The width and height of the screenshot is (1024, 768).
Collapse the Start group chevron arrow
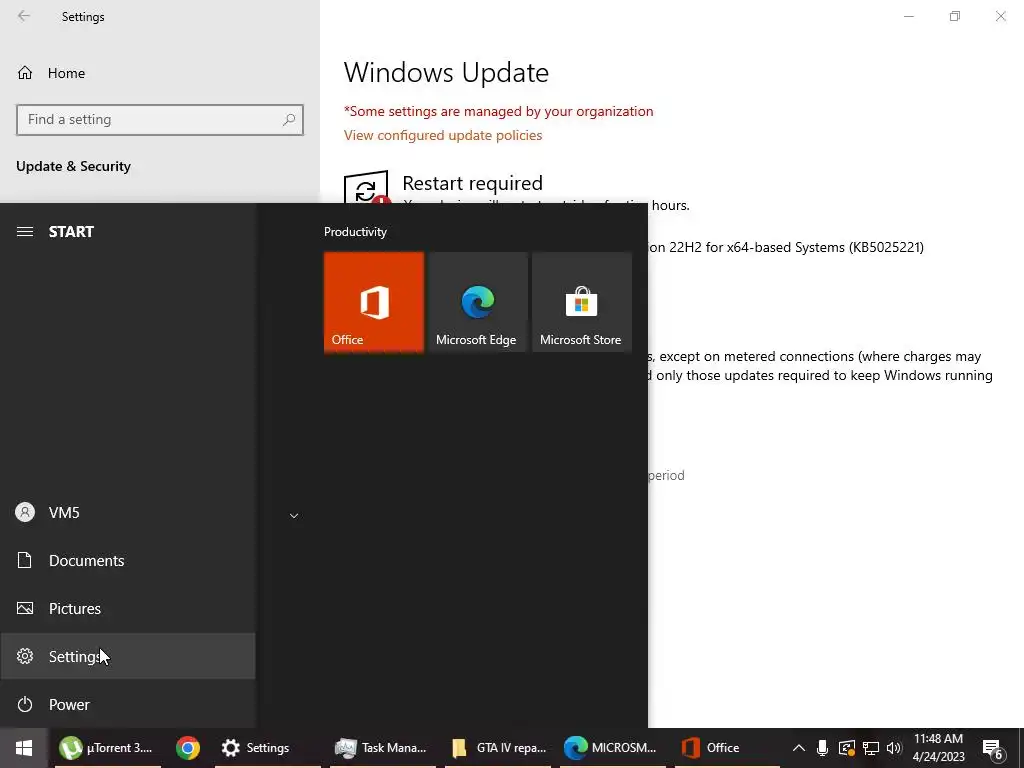[294, 516]
